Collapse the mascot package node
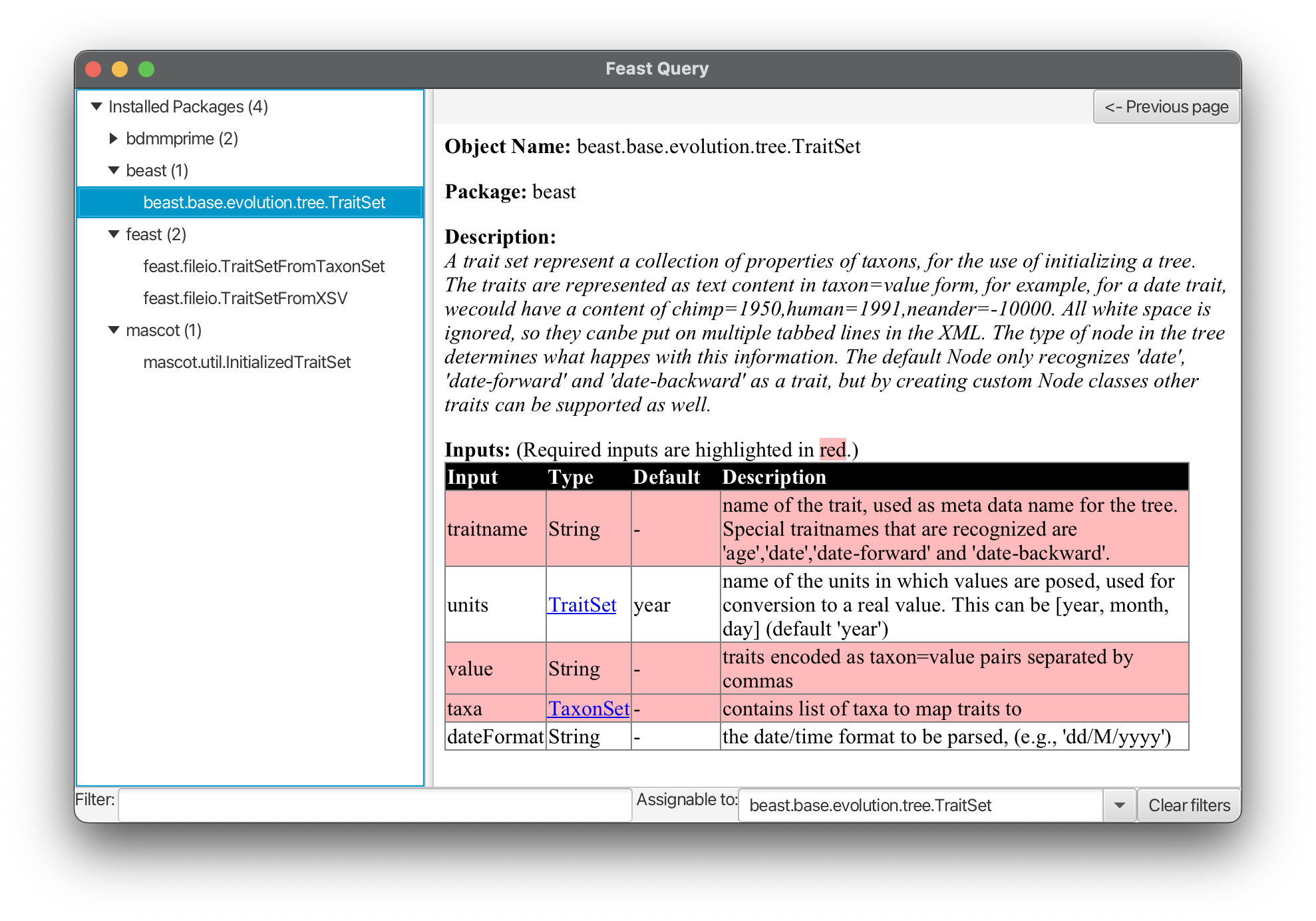This screenshot has width=1316, height=921. pyautogui.click(x=114, y=330)
